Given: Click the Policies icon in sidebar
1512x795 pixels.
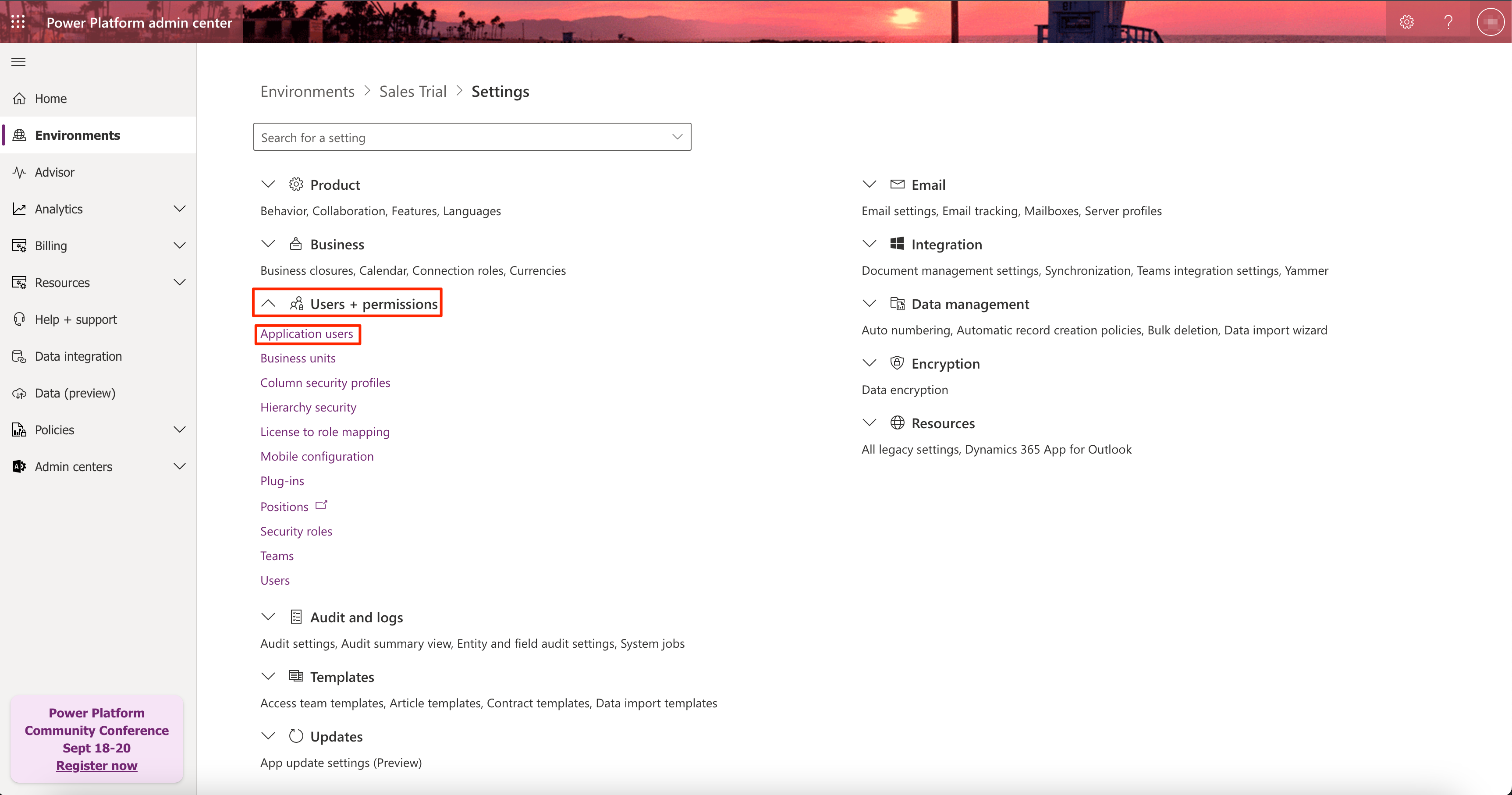Looking at the screenshot, I should 19,430.
